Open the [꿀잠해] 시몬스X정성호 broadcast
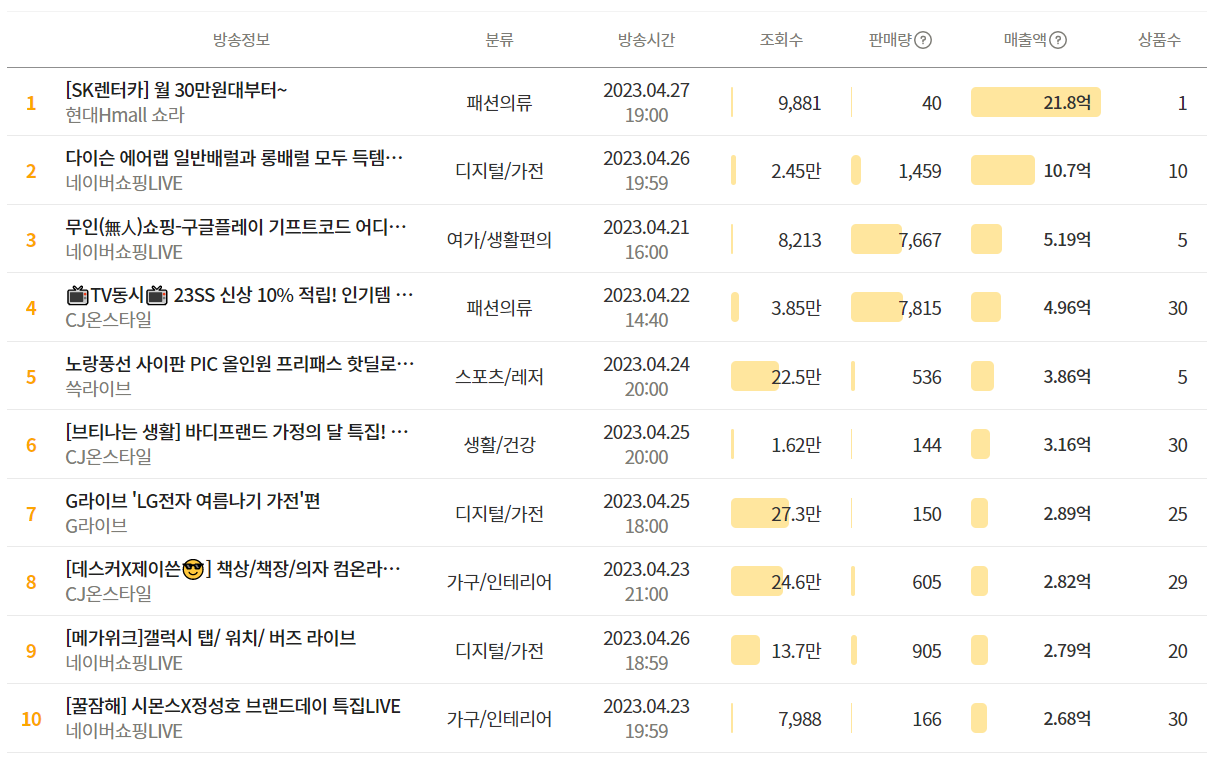Screen dimensions: 1216x763 point(233,706)
